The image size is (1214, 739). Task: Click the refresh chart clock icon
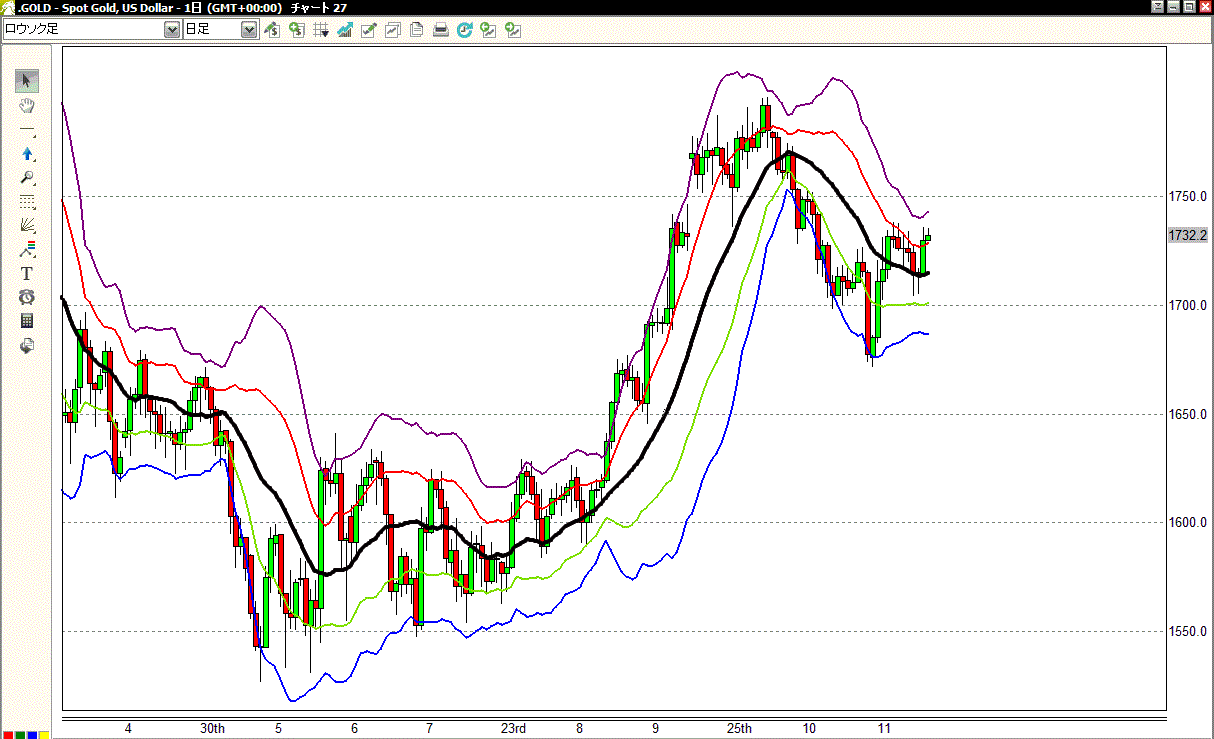465,30
